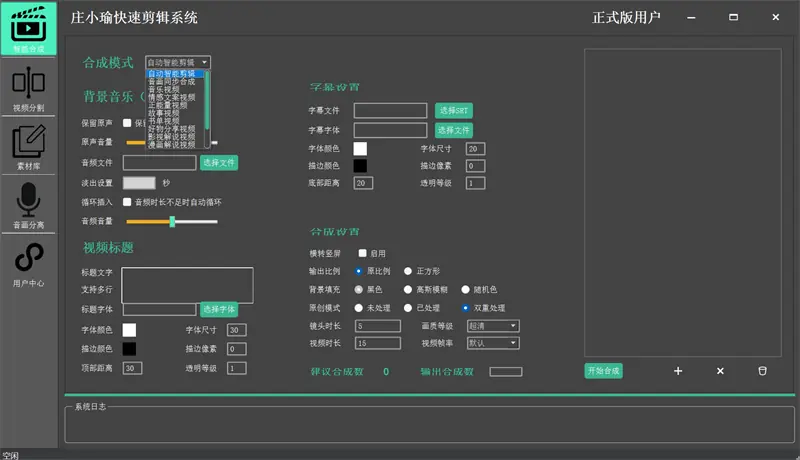Open the 音画分离 microphone tool

[29, 205]
